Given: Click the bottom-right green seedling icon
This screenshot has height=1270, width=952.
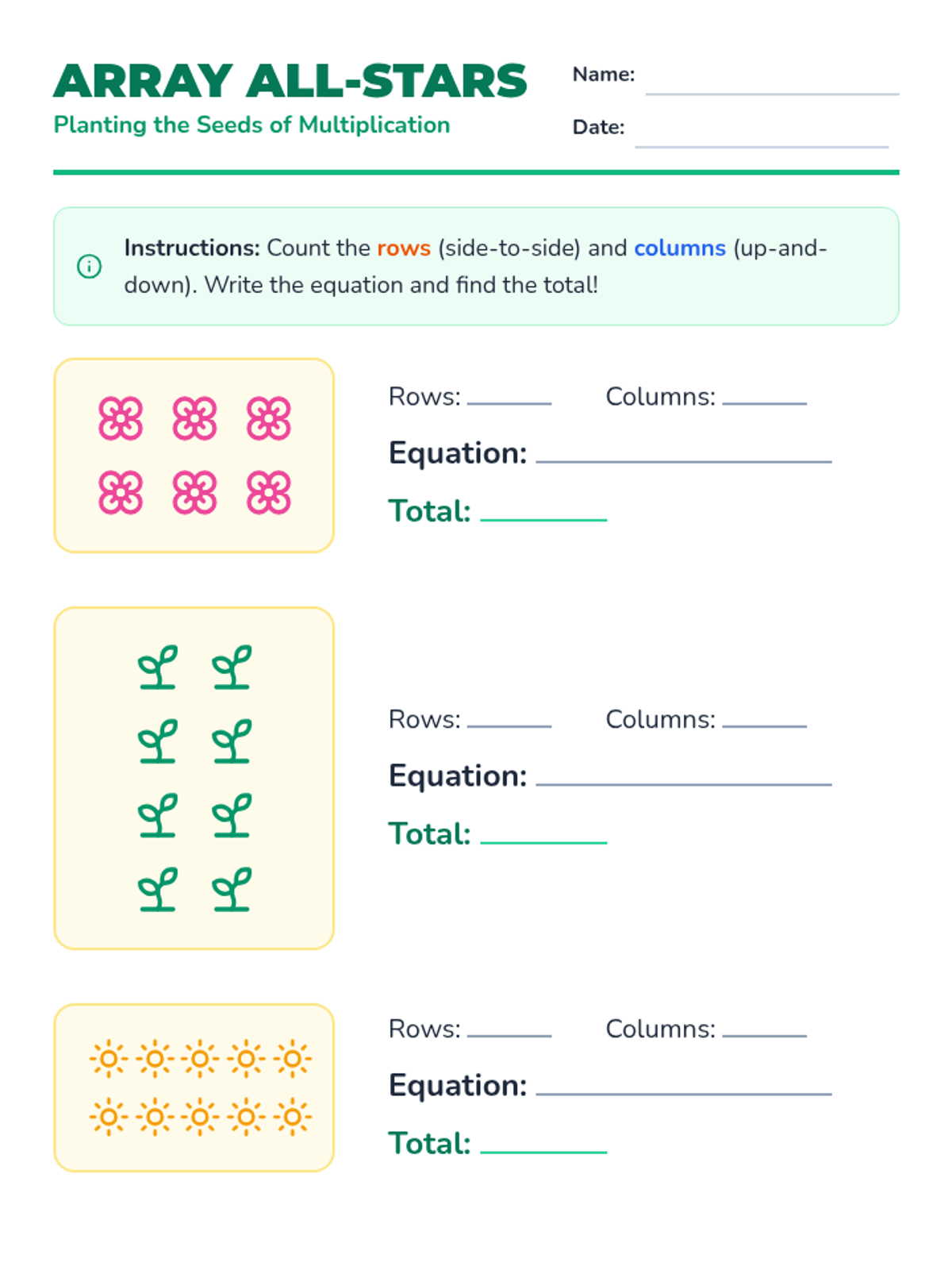Looking at the screenshot, I should [x=232, y=889].
